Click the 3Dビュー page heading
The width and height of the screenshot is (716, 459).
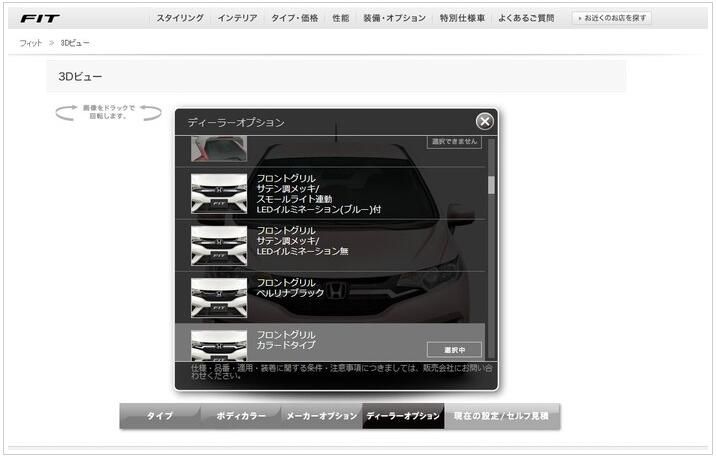pyautogui.click(x=80, y=76)
